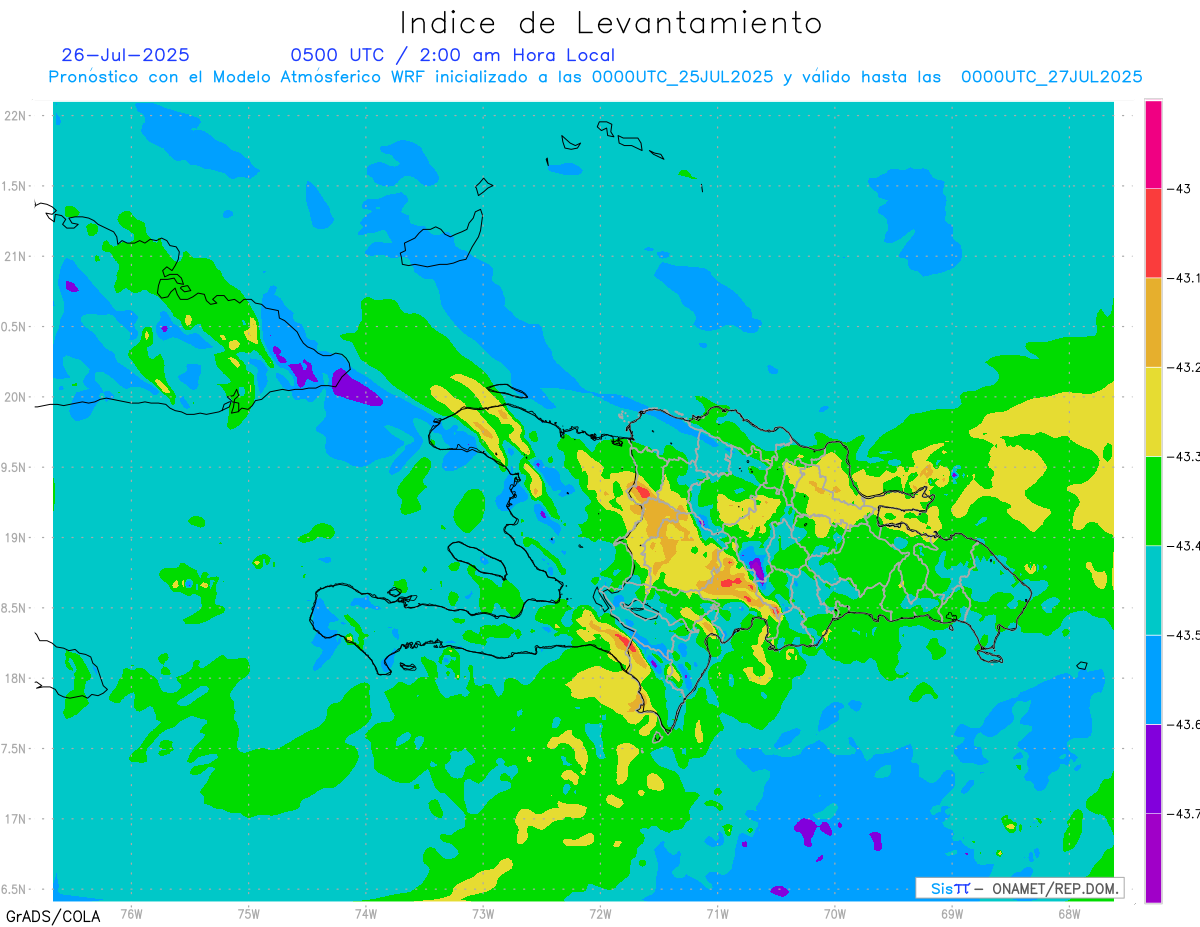Click the color bar value '-43.7'

pyautogui.click(x=1185, y=814)
